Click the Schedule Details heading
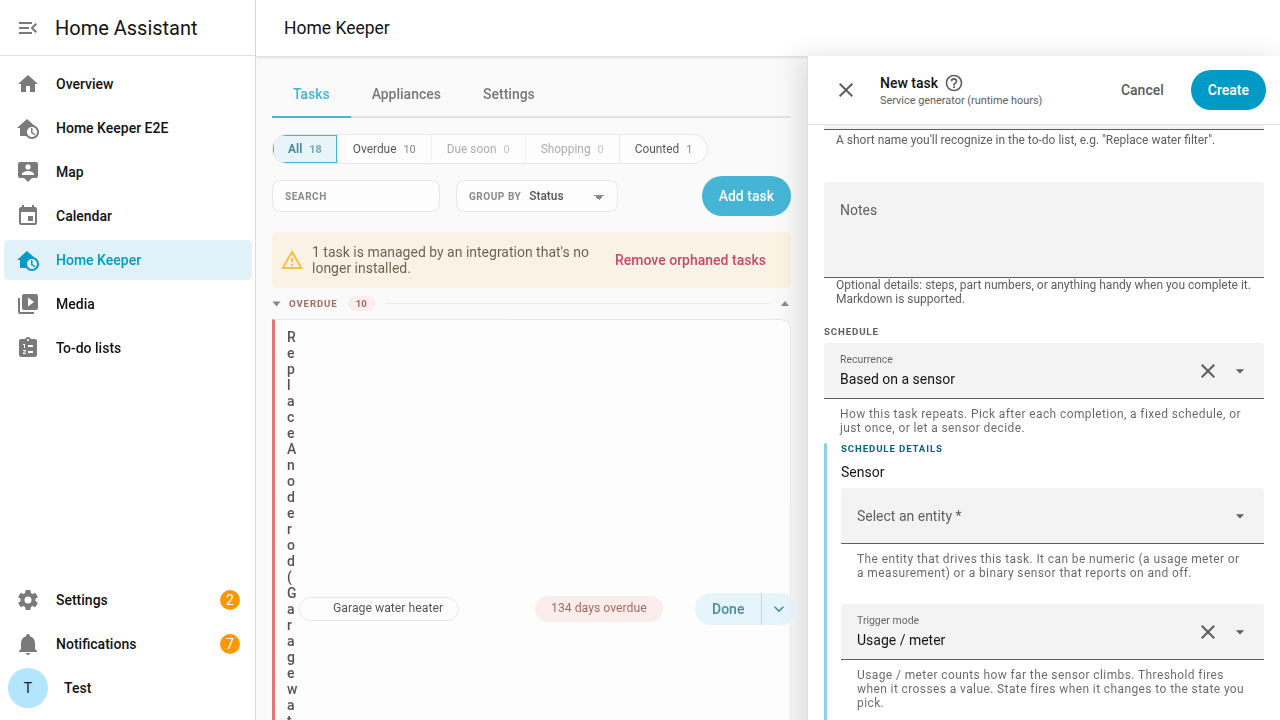Screen dimensions: 1280x720 (x=892, y=449)
